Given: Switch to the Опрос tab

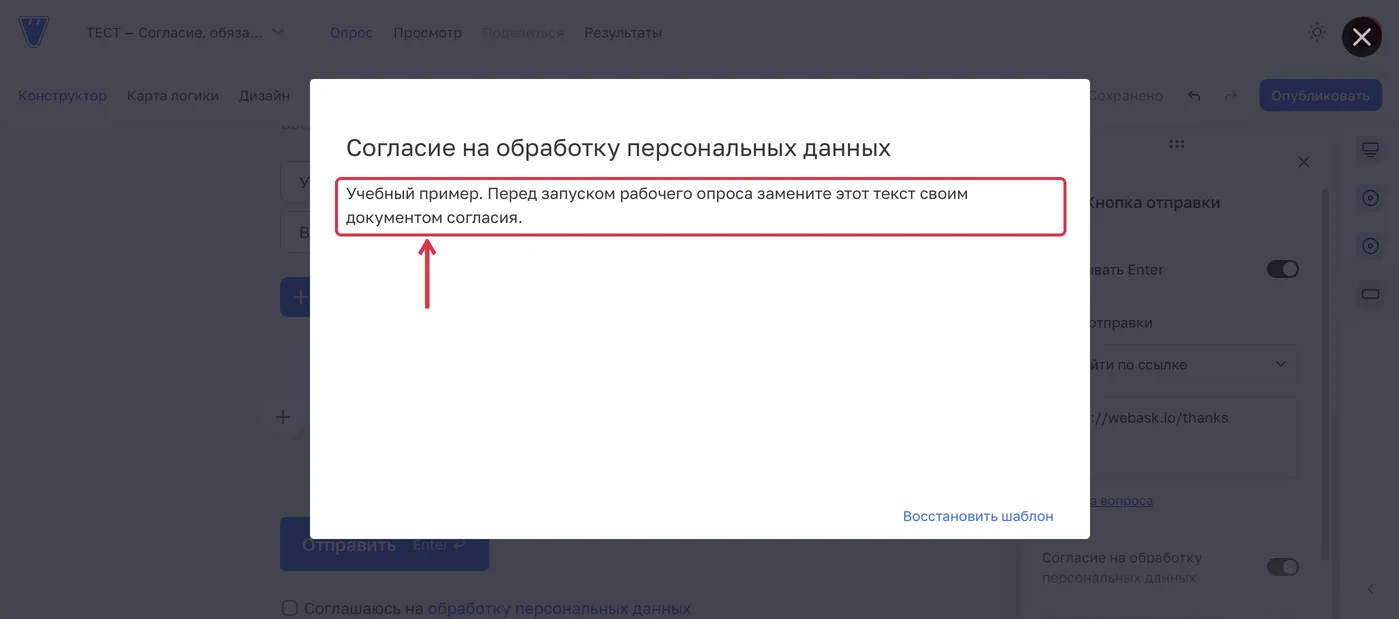Looking at the screenshot, I should 351,32.
